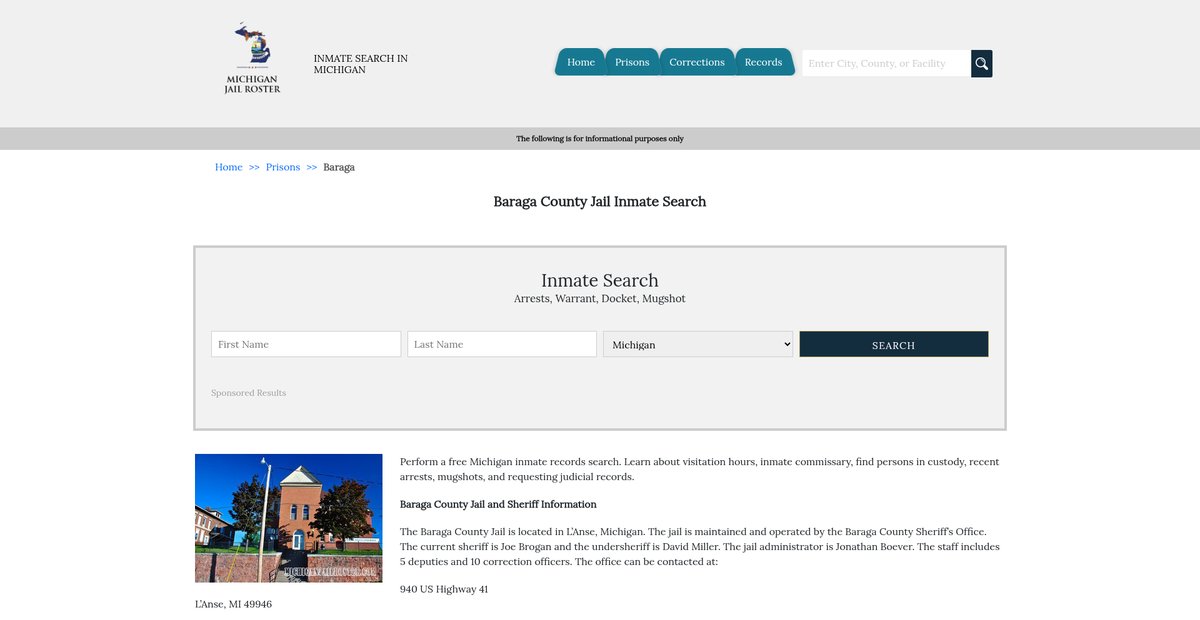Click the dark SEARCH button
Screen dimensions: 1200x620
894,344
